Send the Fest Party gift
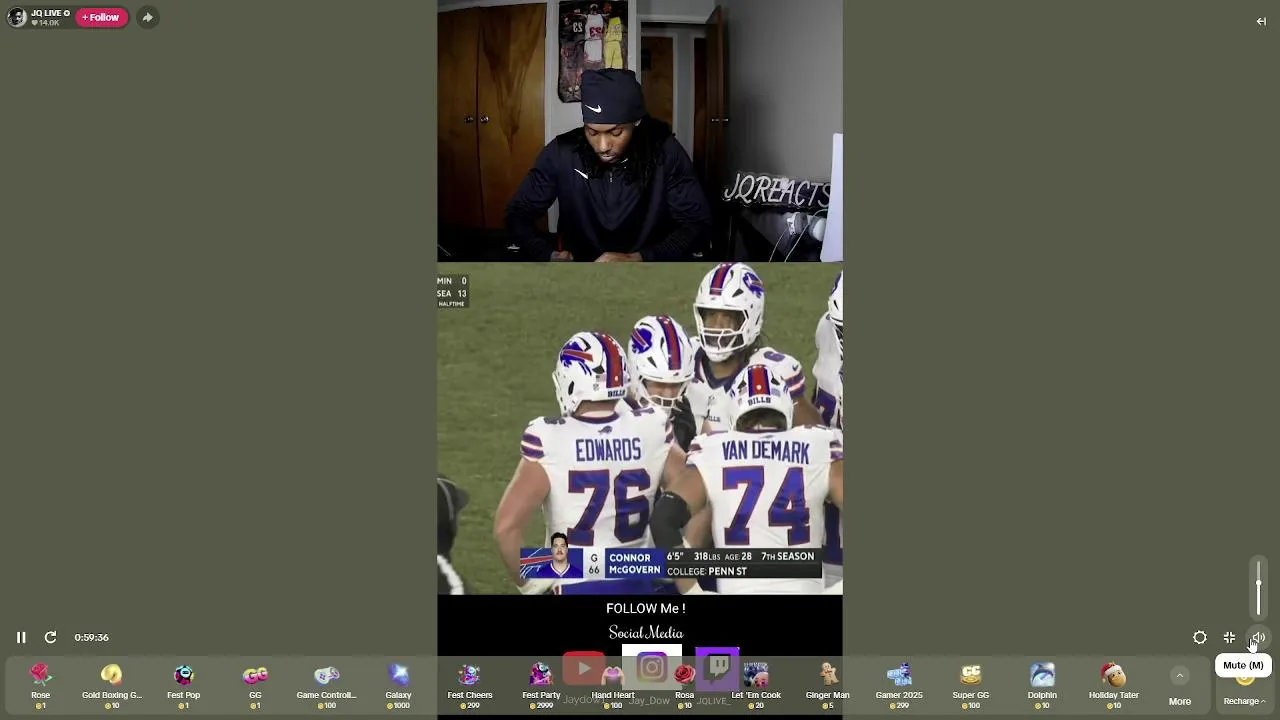 click(541, 686)
